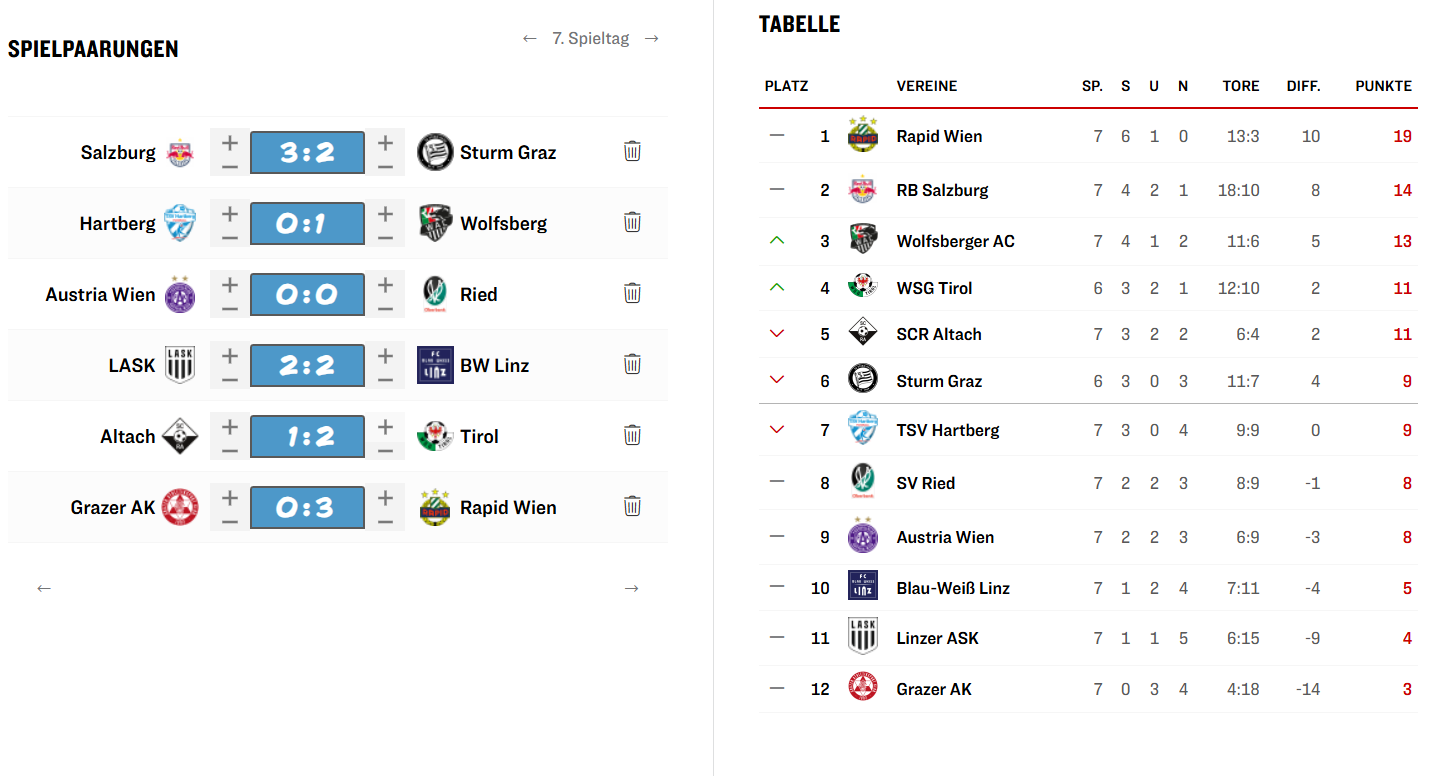The height and width of the screenshot is (776, 1446).
Task: Click the Altach vs Tirol 1:2 score field
Action: (x=307, y=436)
